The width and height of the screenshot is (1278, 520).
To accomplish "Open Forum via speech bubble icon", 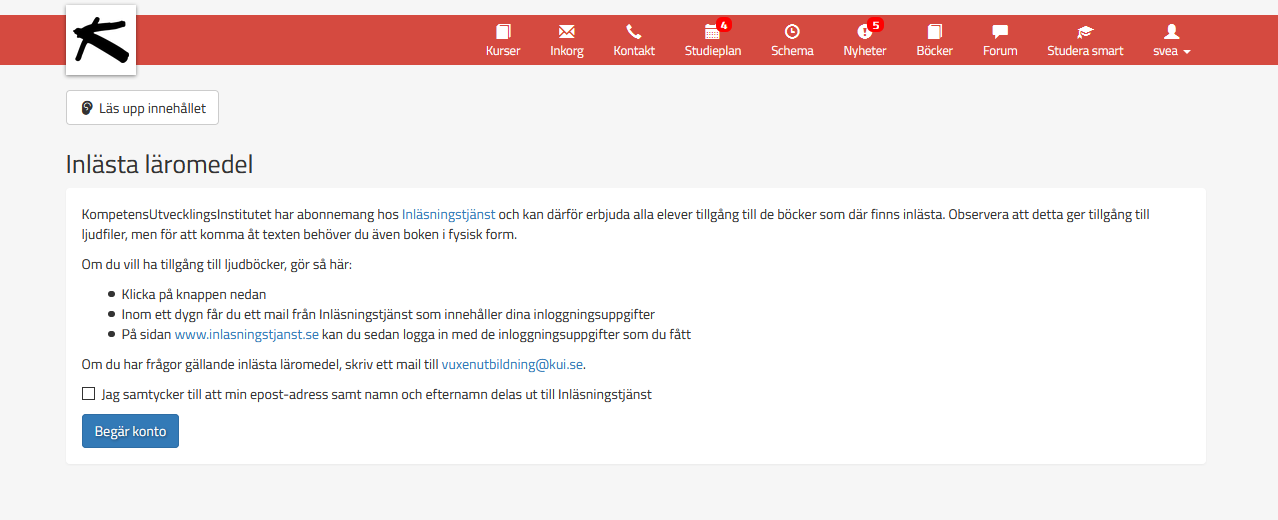I will [1000, 31].
